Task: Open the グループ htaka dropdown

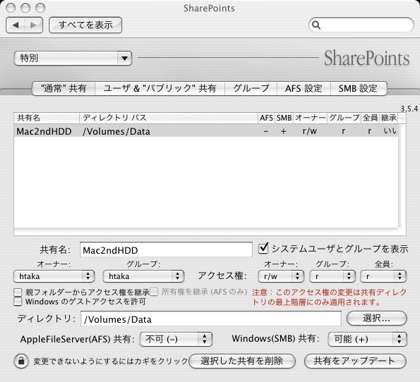Action: pos(143,276)
